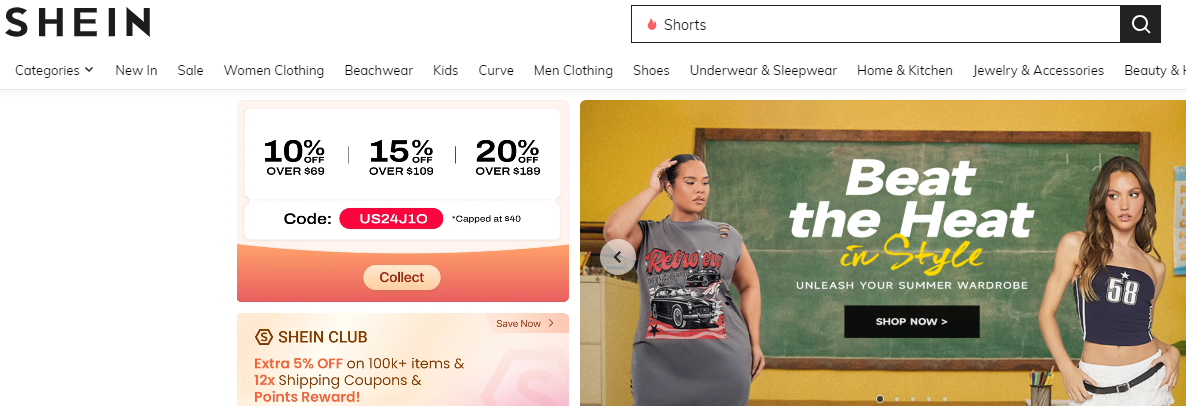Open Women Clothing navigation item
Screen dimensions: 1186x406
tap(274, 70)
